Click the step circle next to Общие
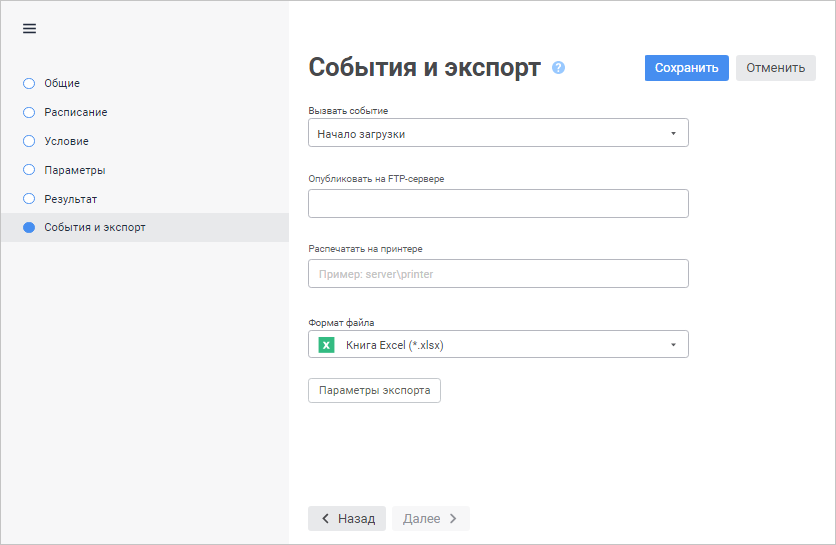This screenshot has width=836, height=545. pos(29,83)
